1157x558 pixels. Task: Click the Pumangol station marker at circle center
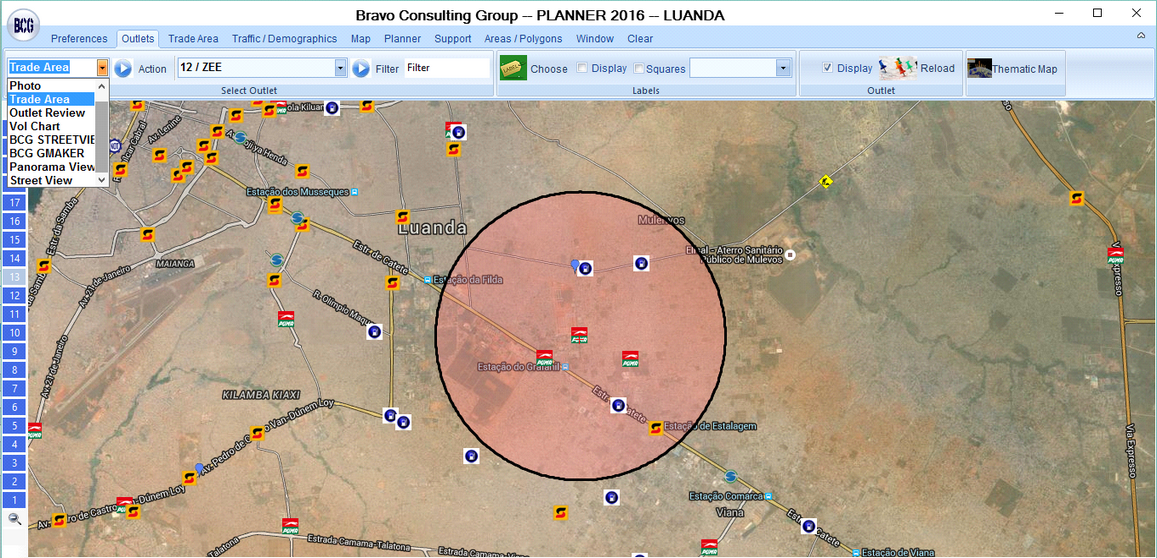pos(579,334)
